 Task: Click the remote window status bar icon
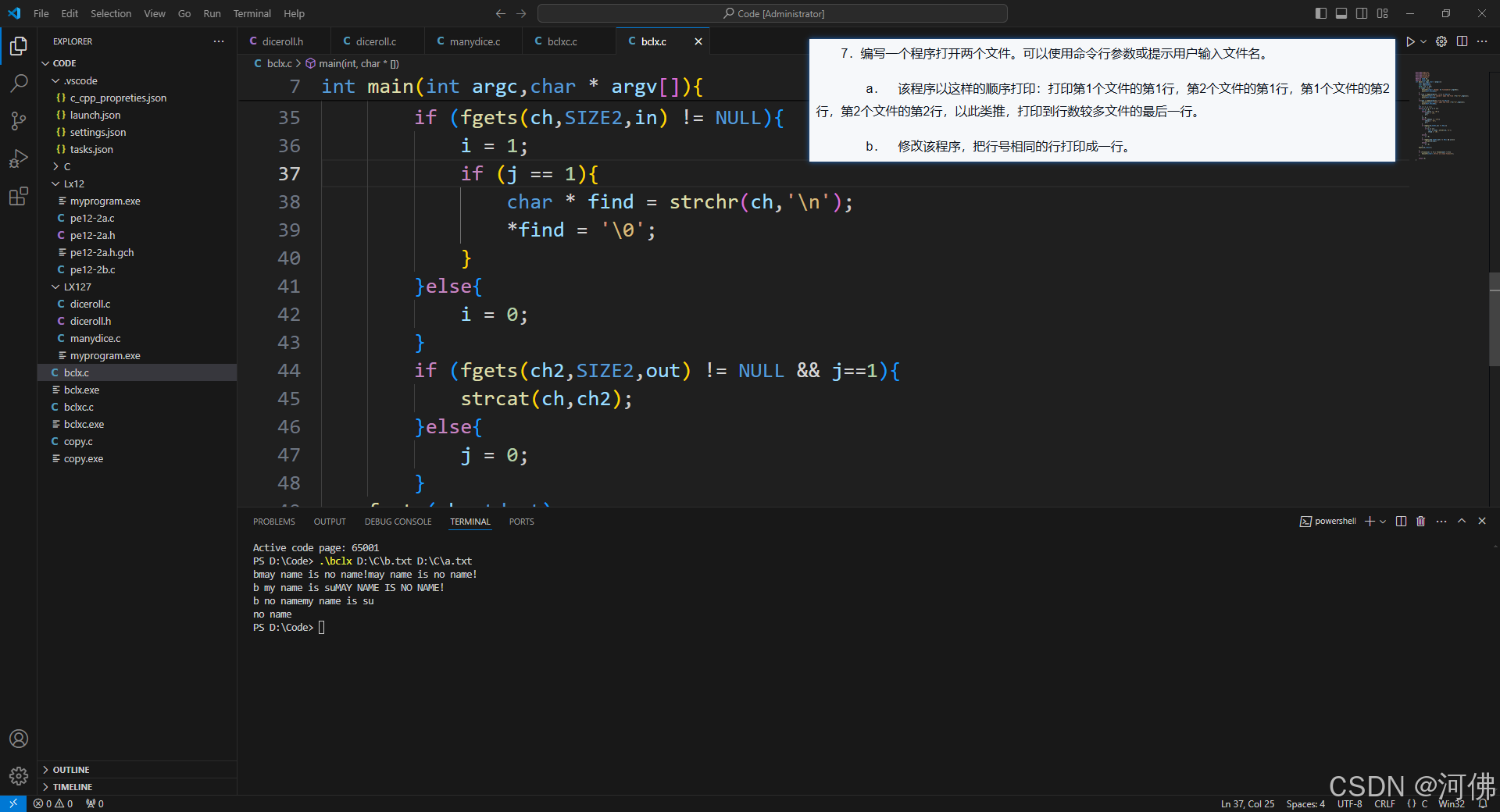13,803
